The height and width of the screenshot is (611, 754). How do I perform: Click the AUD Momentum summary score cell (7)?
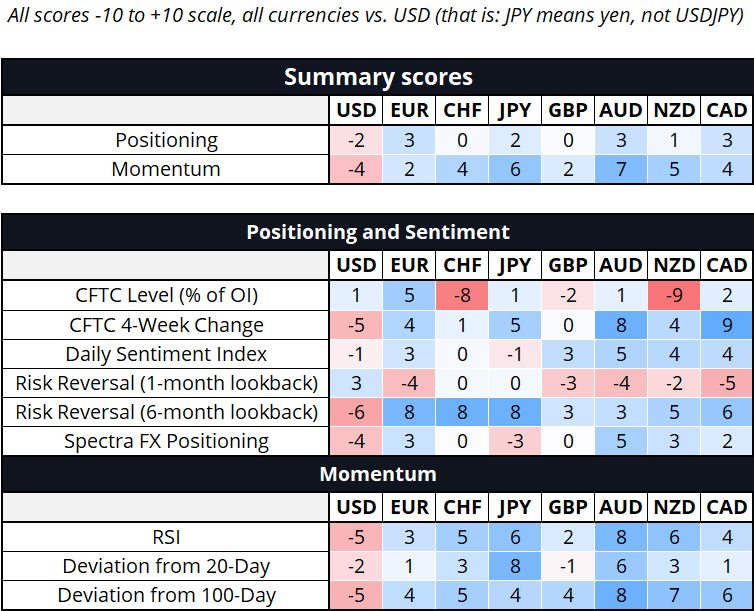pos(620,169)
